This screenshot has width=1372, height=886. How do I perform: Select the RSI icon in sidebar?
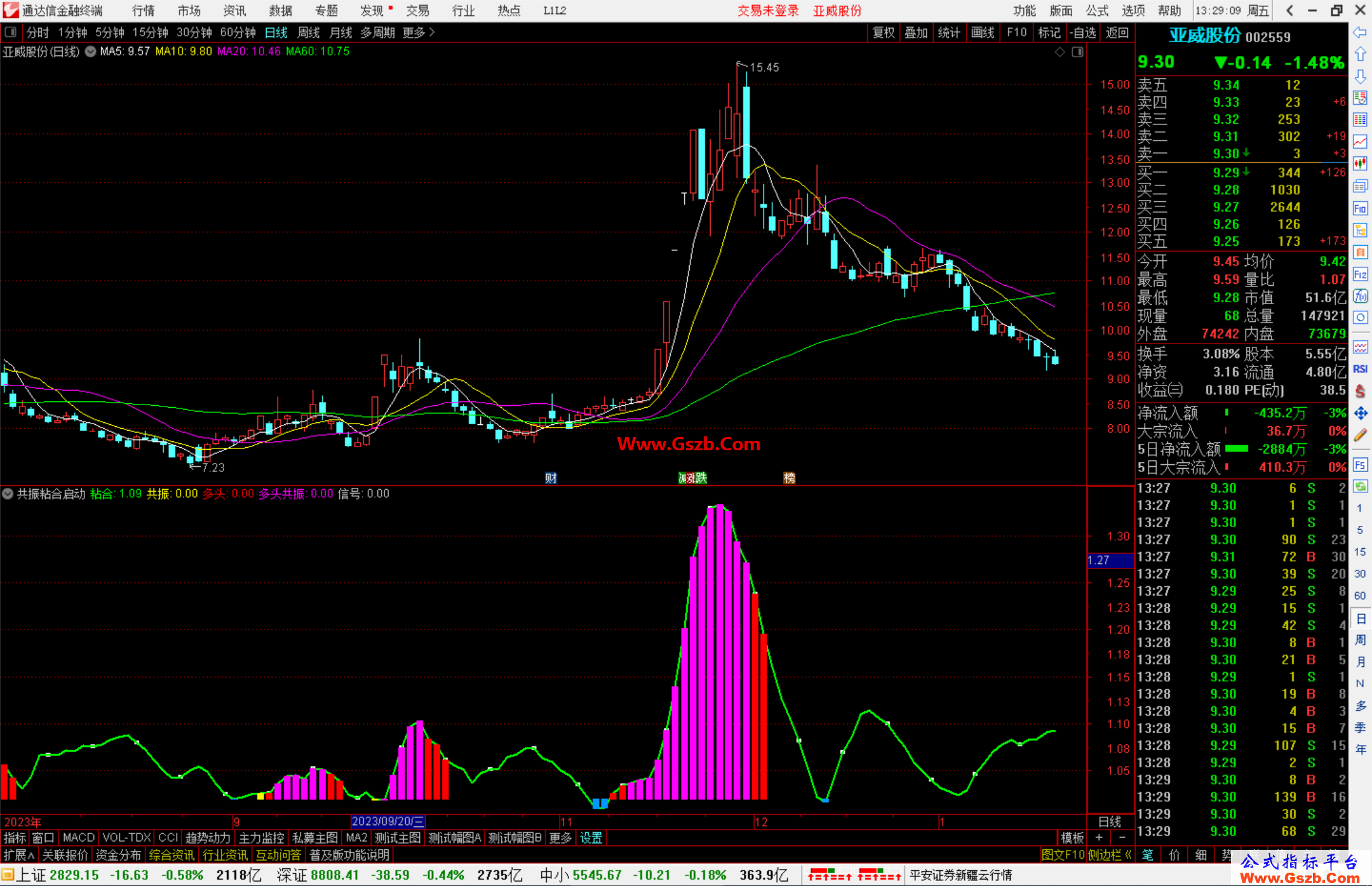click(1360, 369)
